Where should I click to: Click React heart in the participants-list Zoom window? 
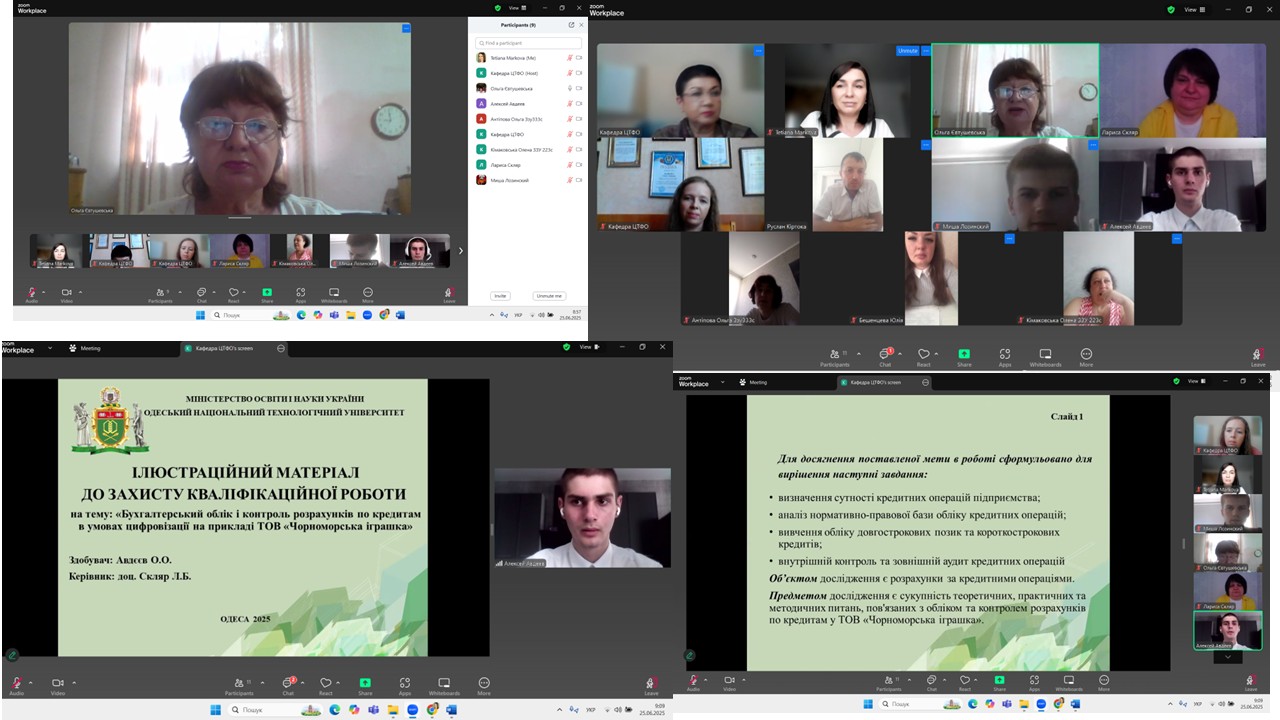pyautogui.click(x=233, y=295)
